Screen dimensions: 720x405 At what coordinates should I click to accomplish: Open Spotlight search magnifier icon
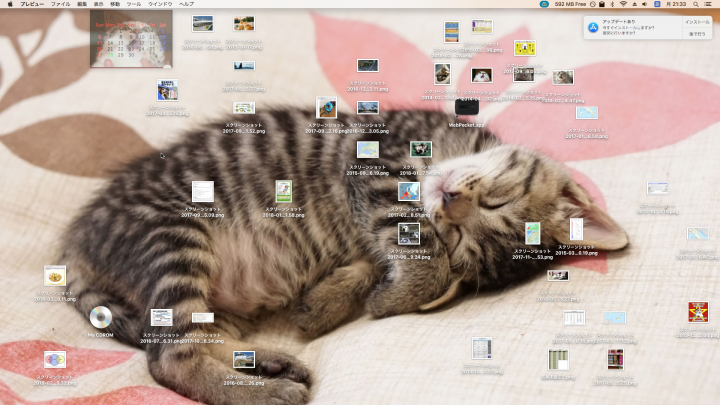click(x=695, y=5)
